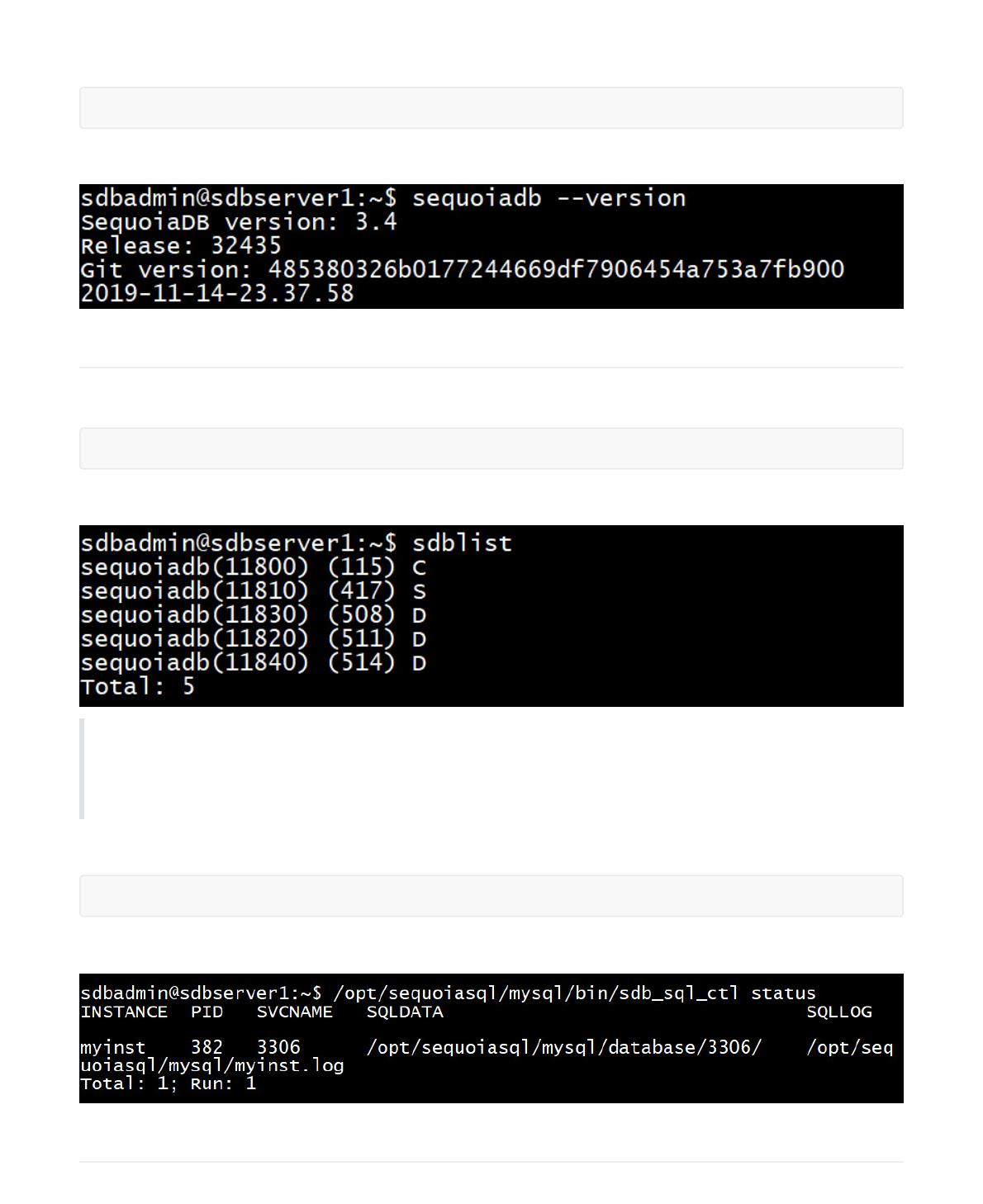Click the Total: 5 summary line

pos(137,687)
